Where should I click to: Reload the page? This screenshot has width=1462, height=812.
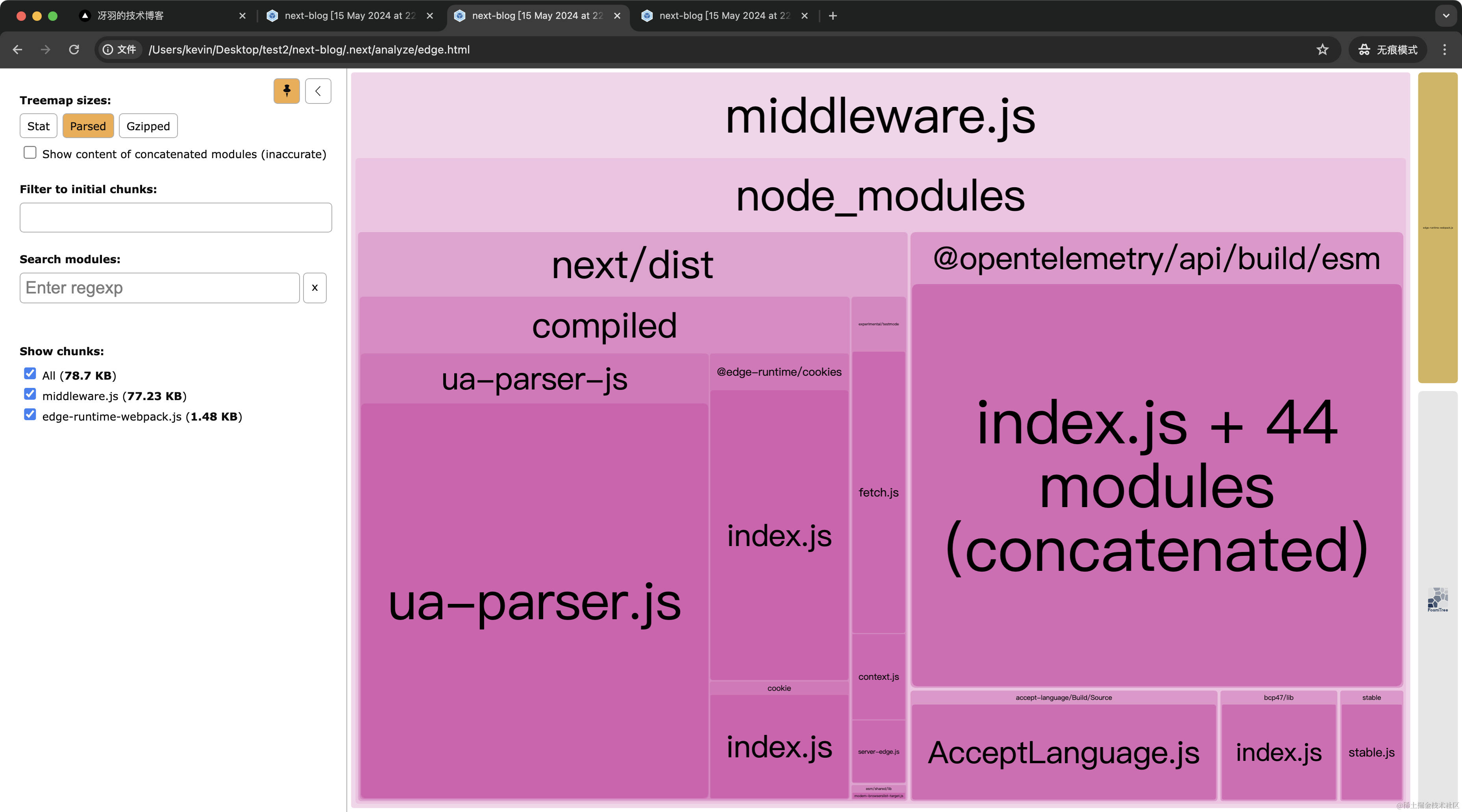point(74,49)
